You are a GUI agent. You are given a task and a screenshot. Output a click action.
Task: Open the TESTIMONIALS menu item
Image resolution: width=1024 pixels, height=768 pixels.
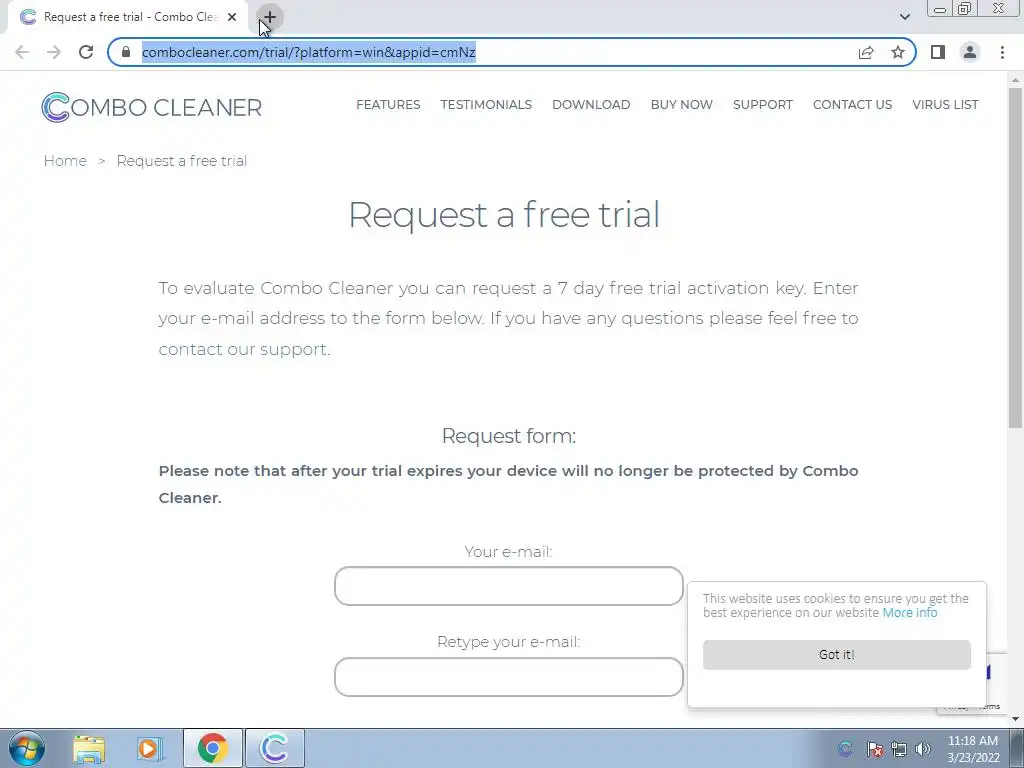[x=486, y=104]
